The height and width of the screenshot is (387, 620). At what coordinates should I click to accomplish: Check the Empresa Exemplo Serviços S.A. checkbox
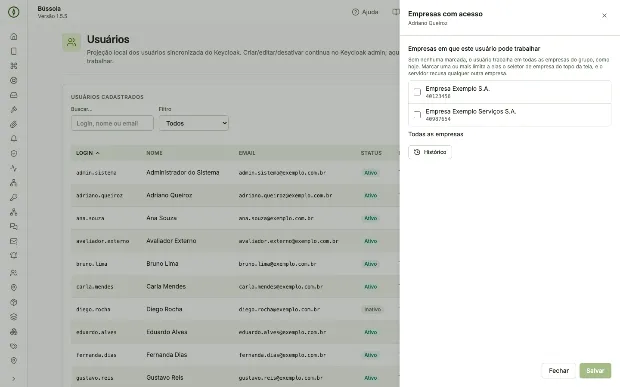[x=417, y=115]
